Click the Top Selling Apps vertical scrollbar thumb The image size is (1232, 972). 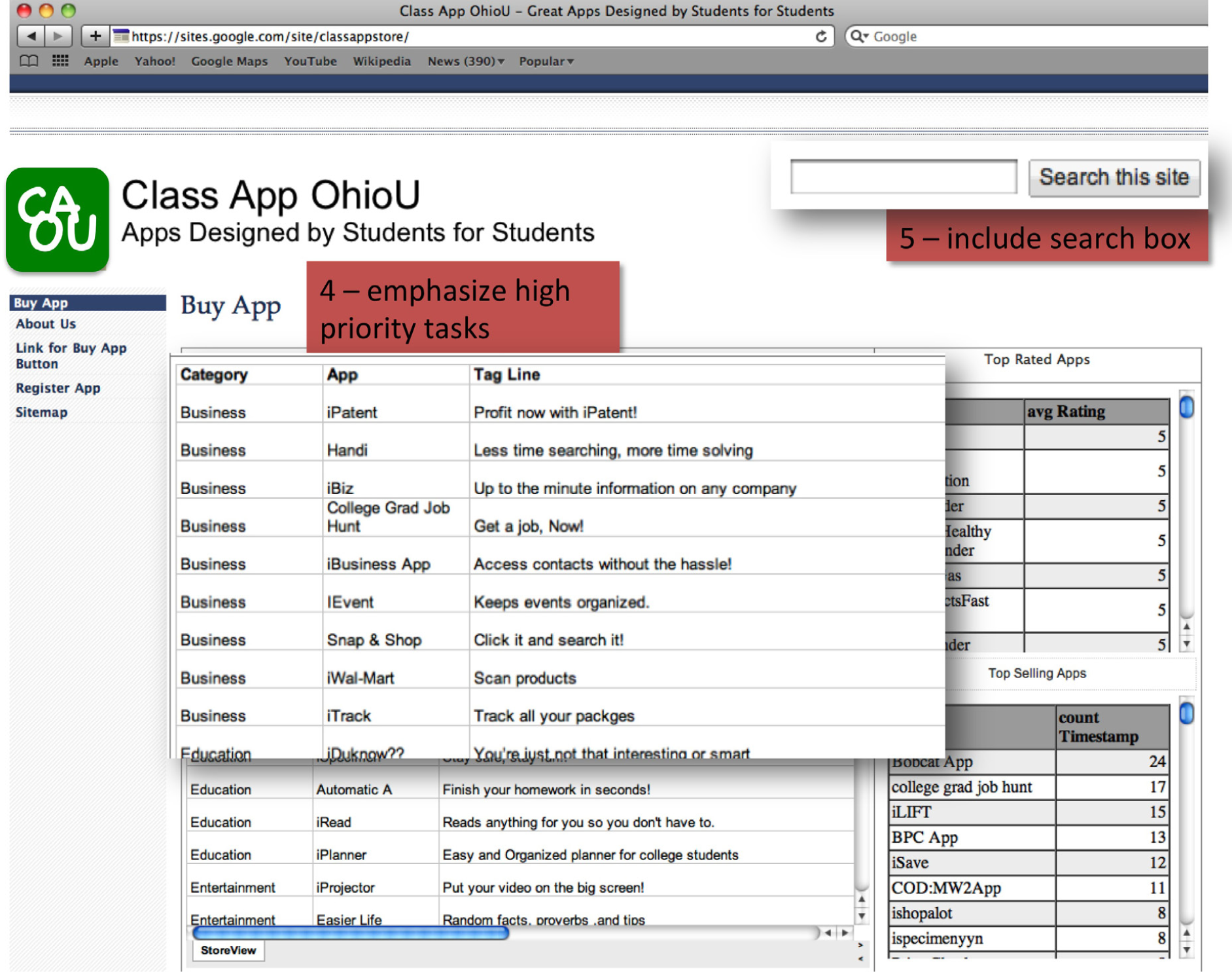[1186, 713]
